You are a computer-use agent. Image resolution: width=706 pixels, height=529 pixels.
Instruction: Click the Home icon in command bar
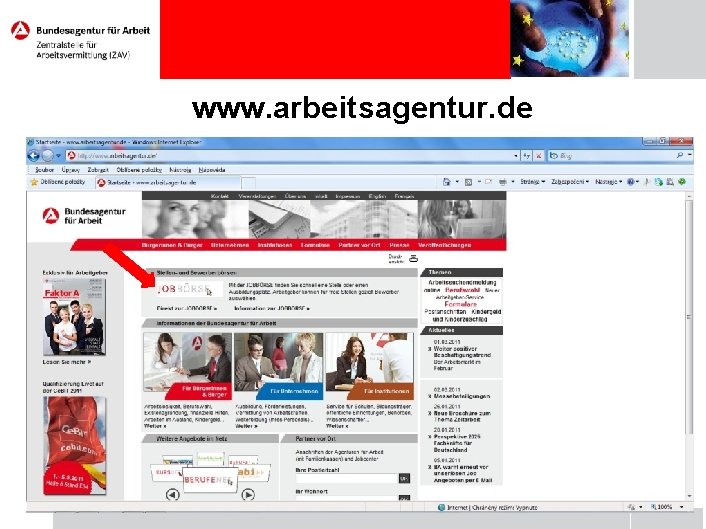(447, 182)
